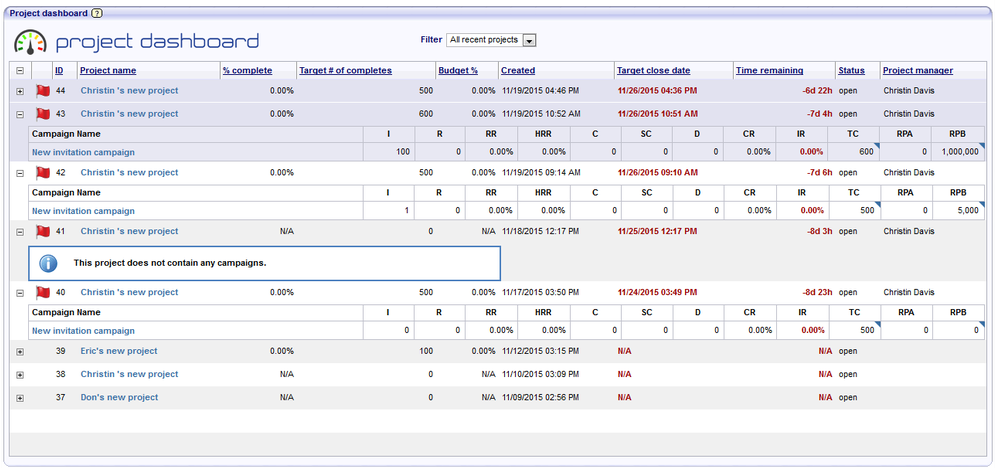The width and height of the screenshot is (995, 468).
Task: Click time remaining -6d 22h
Action: (x=817, y=91)
